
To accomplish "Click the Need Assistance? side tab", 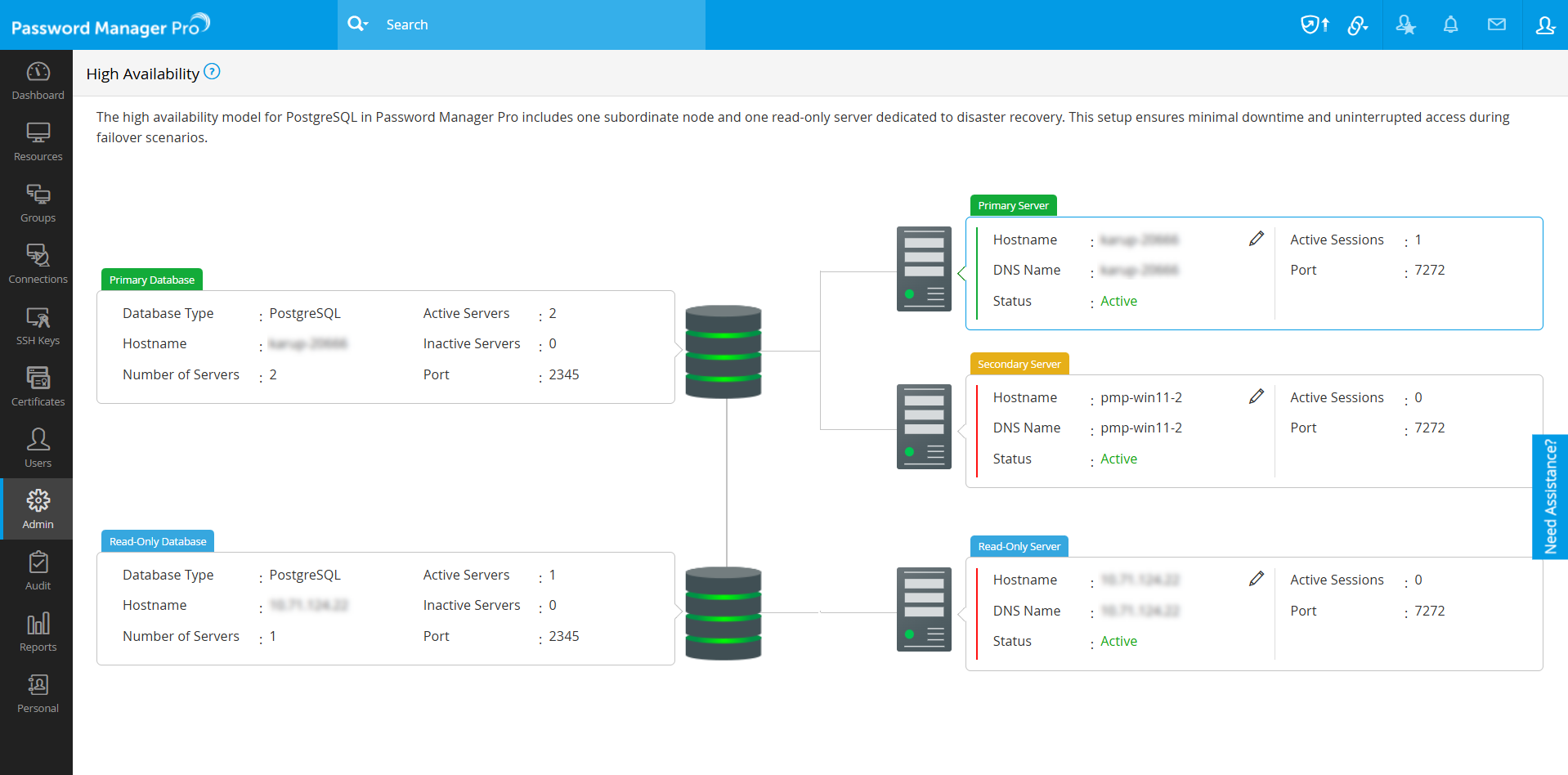I will pos(1549,496).
